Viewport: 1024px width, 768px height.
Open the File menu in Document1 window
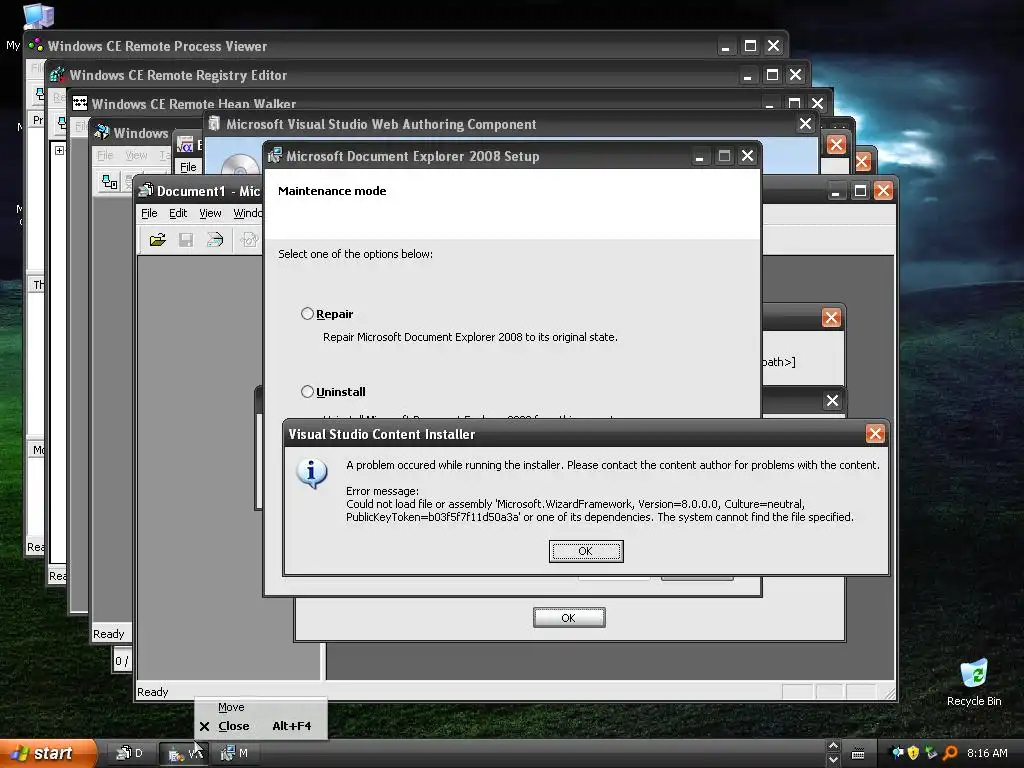[149, 214]
